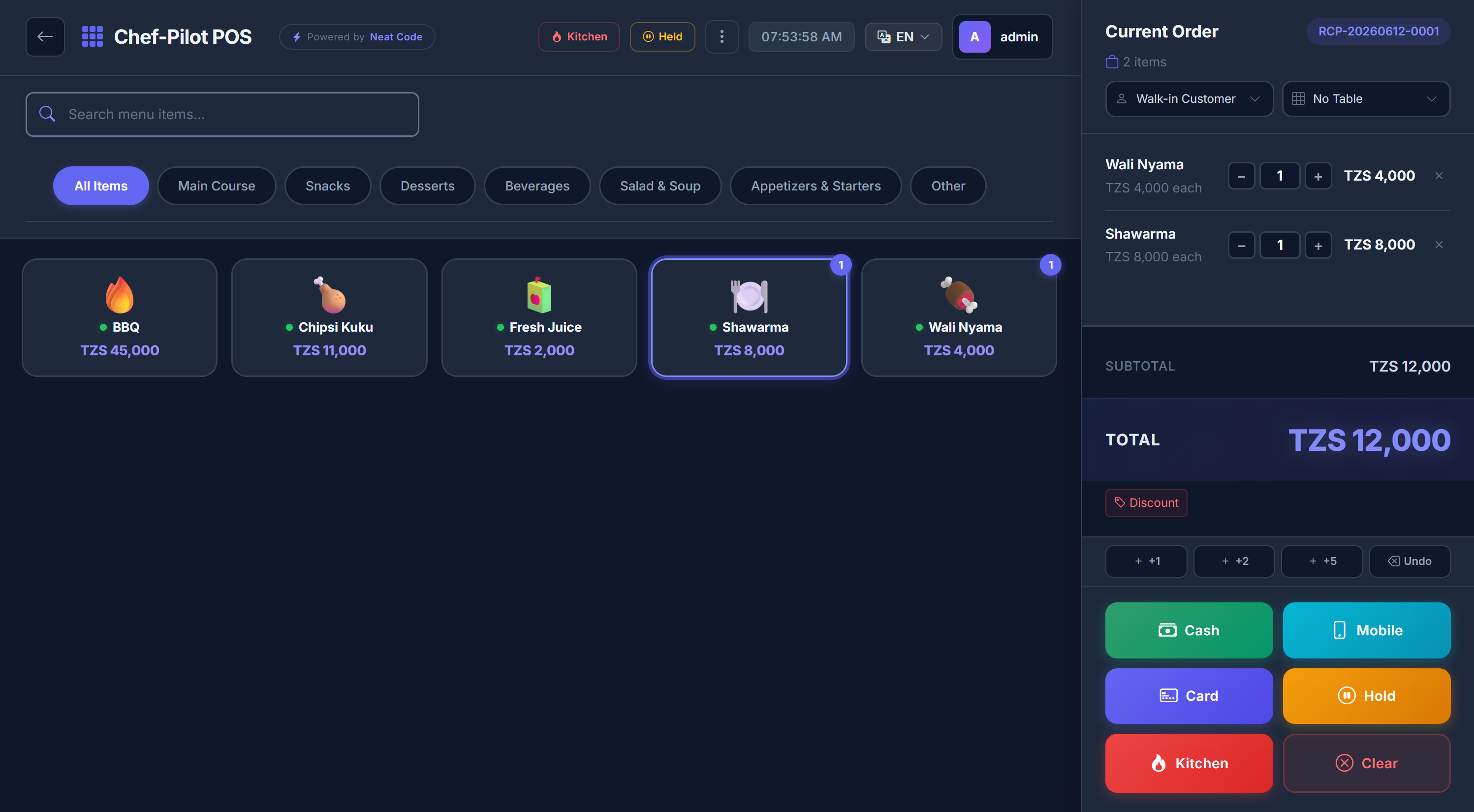Click the SUBTOTAL TZS 12,000 value
Screen dimensions: 1474x812
(x=1410, y=366)
